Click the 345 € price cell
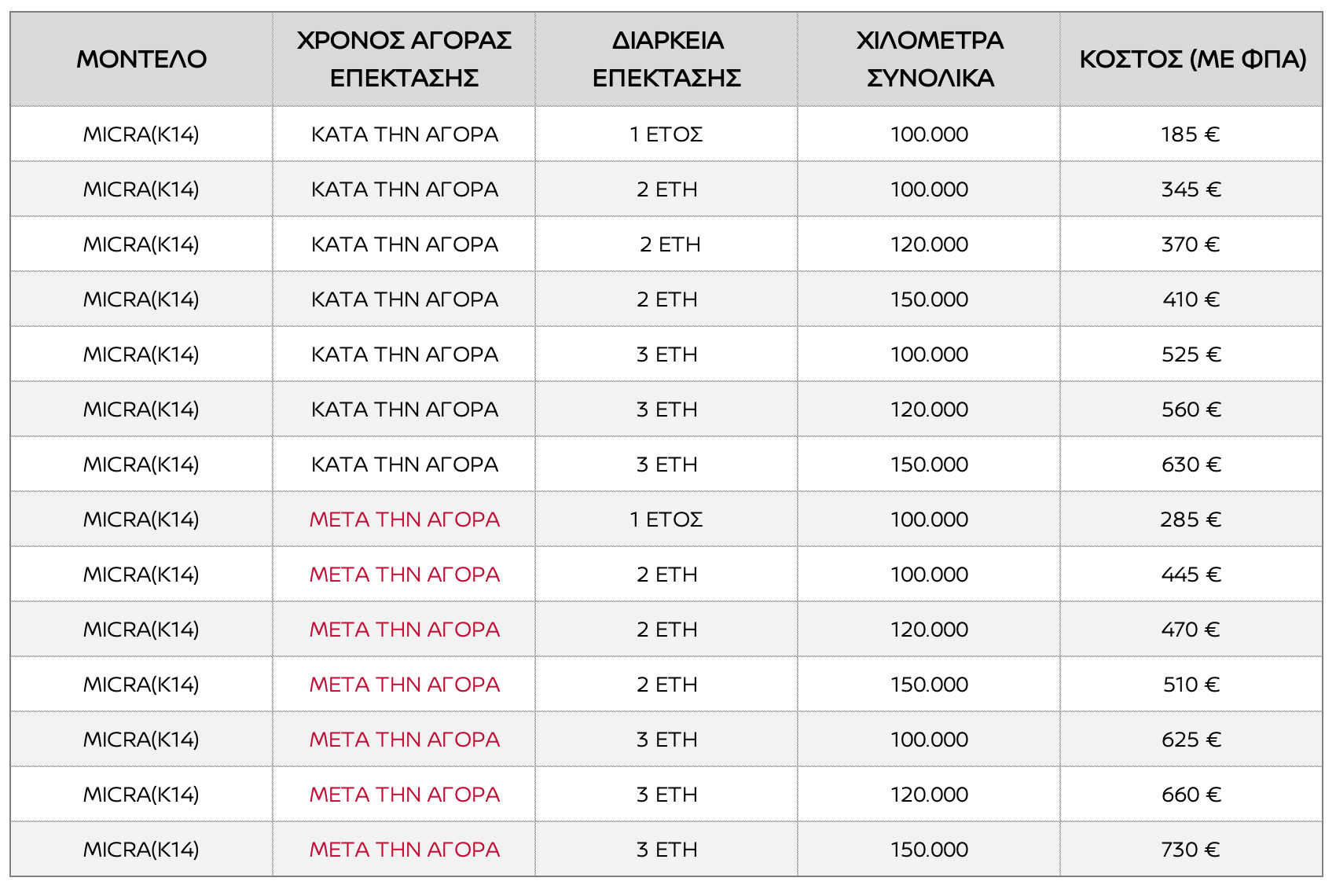The height and width of the screenshot is (896, 1336). click(1191, 189)
